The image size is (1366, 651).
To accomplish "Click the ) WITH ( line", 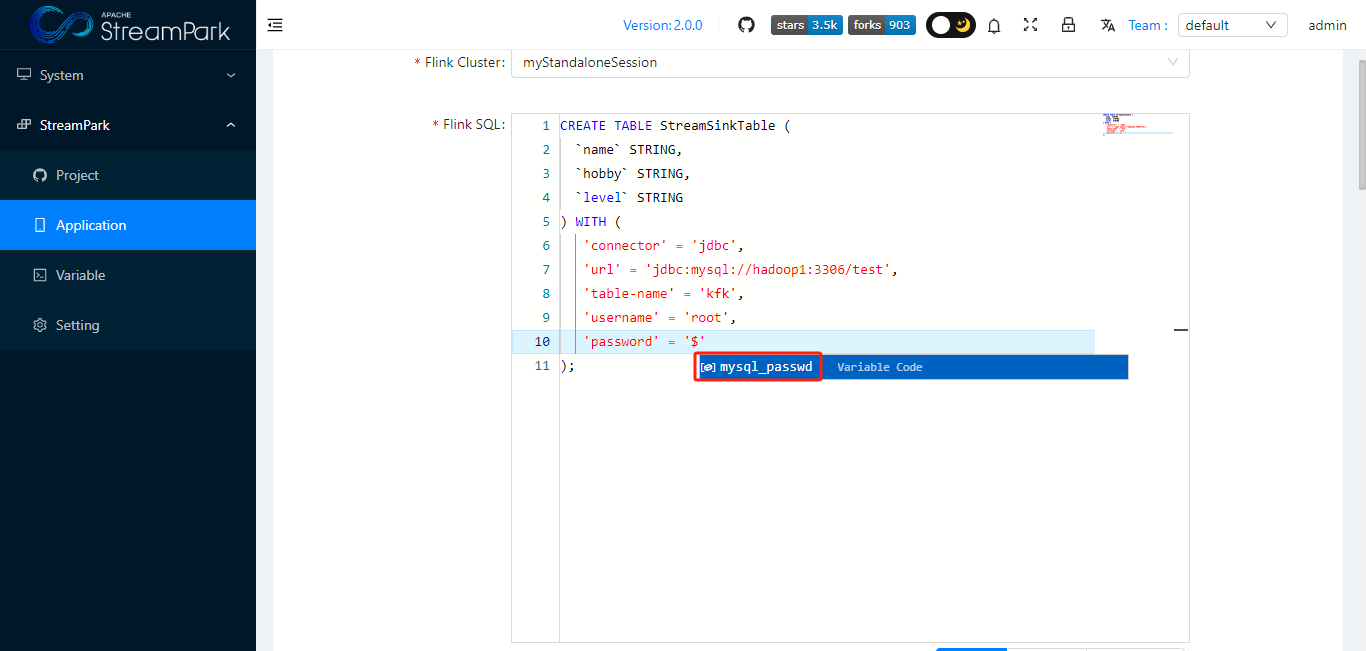I will coord(591,222).
